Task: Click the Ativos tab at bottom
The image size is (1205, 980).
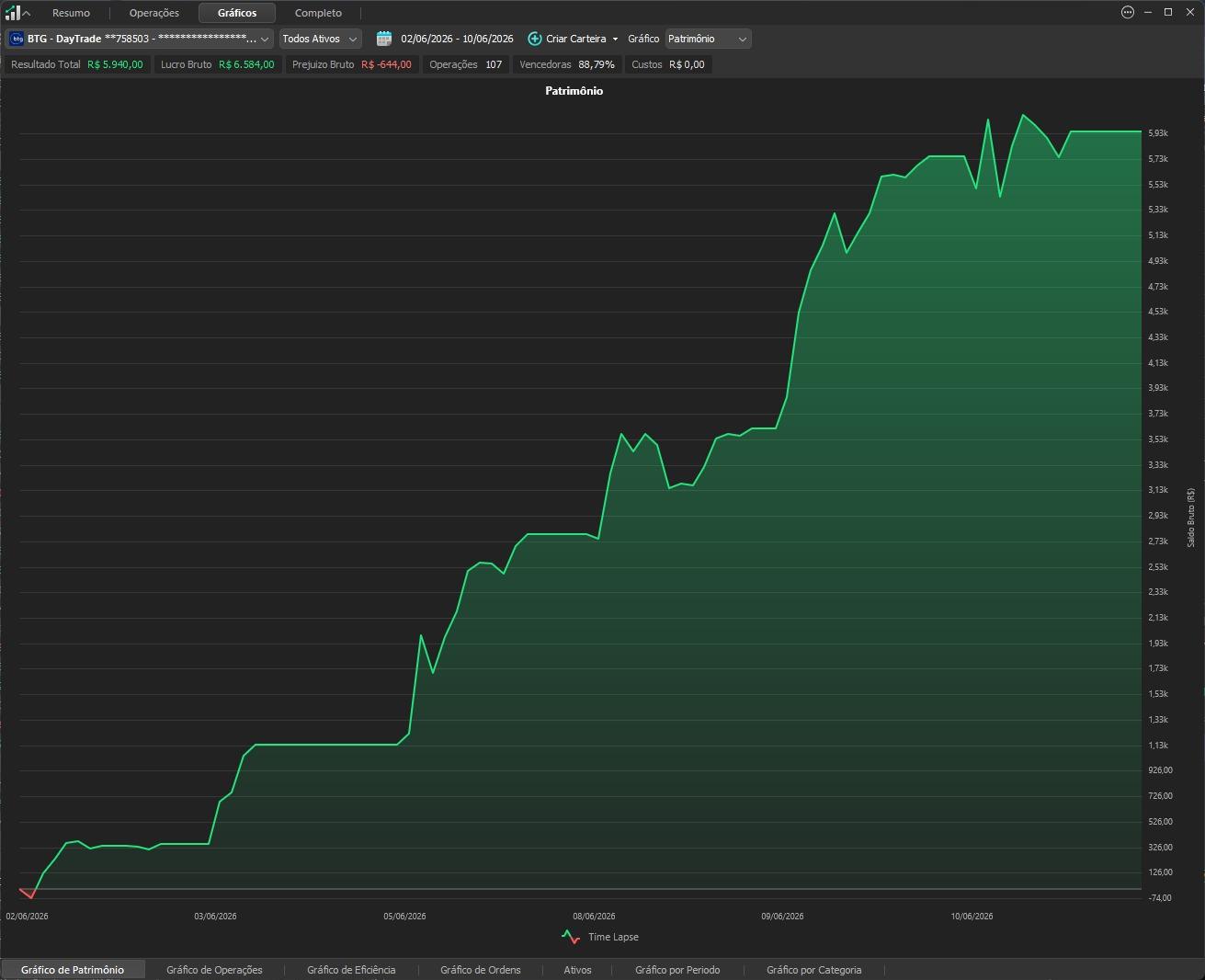Action: 577,970
